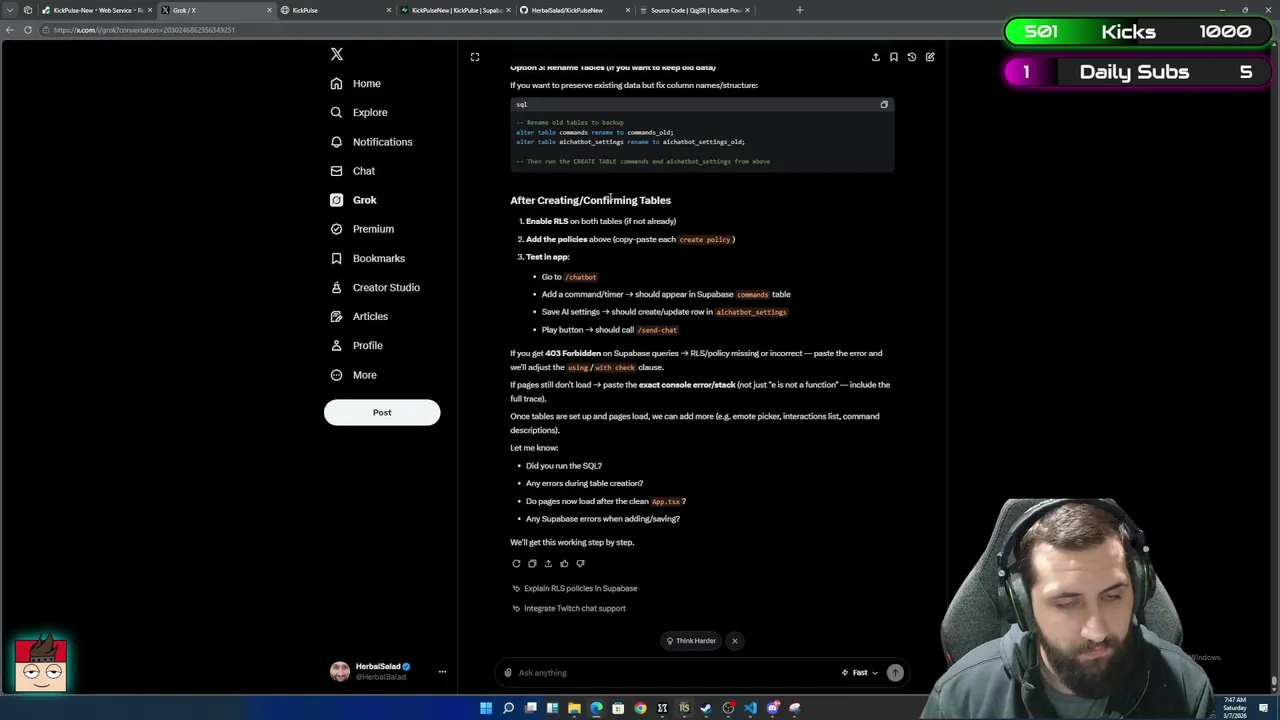Close the Grok / X tab

click(x=269, y=10)
